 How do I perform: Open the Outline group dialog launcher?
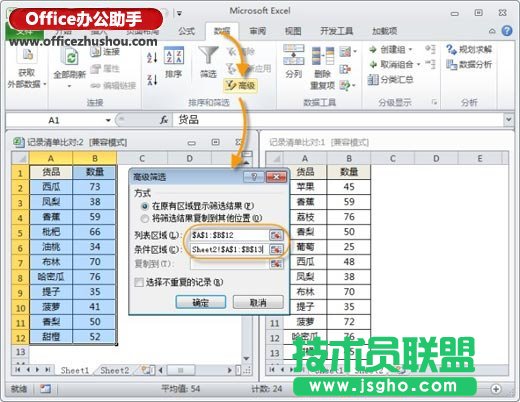434,102
